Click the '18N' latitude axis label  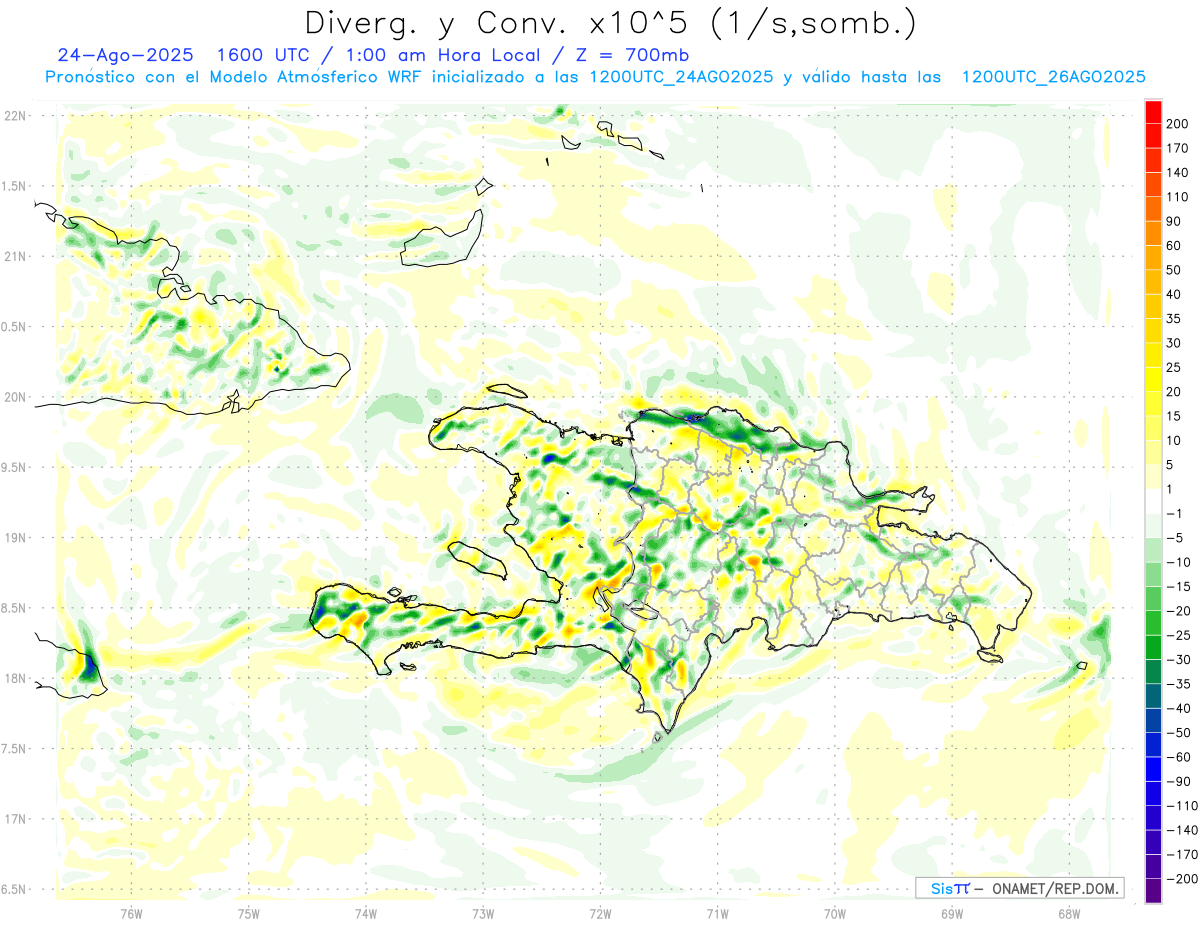(15, 678)
